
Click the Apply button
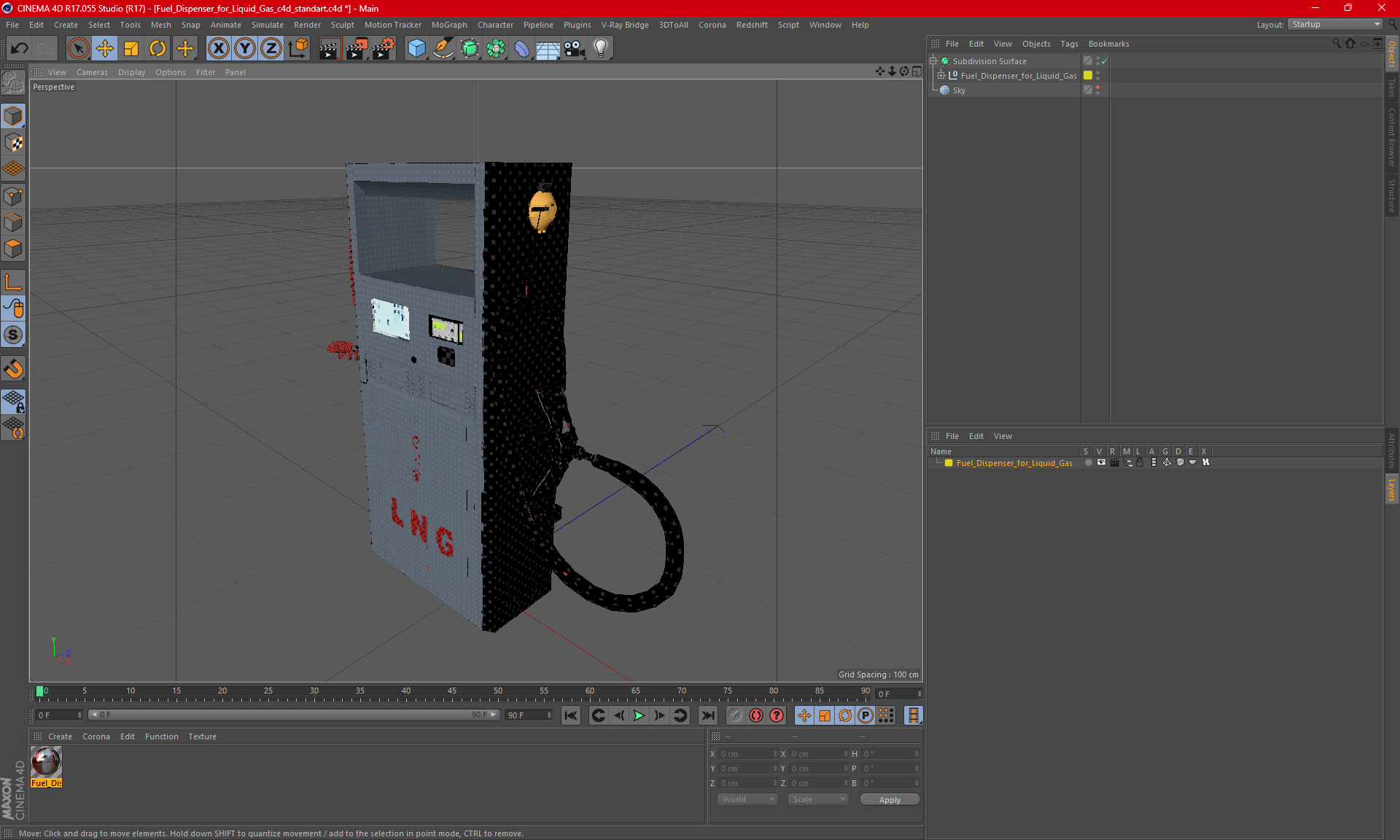(889, 800)
